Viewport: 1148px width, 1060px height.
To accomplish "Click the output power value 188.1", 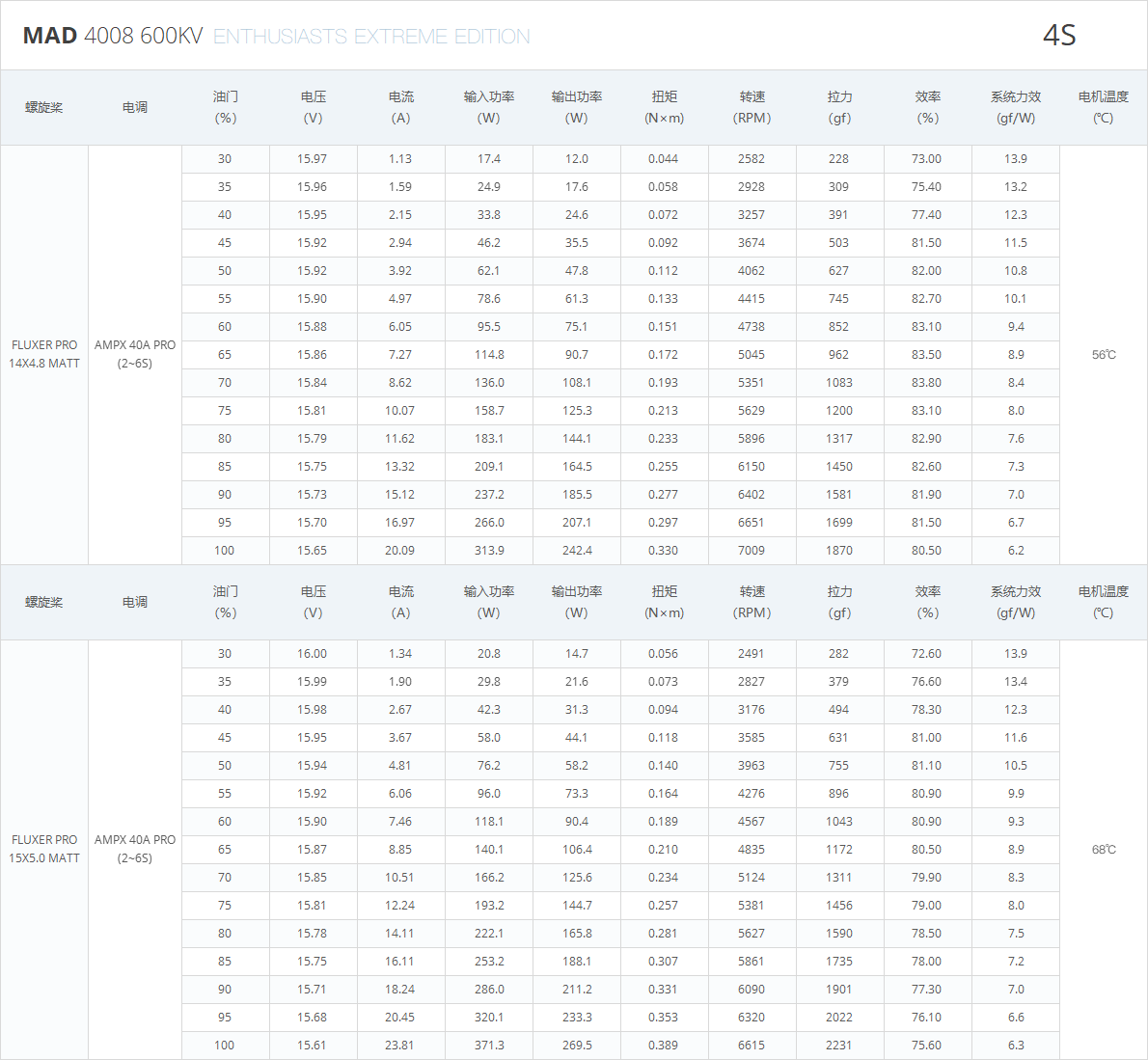I will click(x=577, y=962).
